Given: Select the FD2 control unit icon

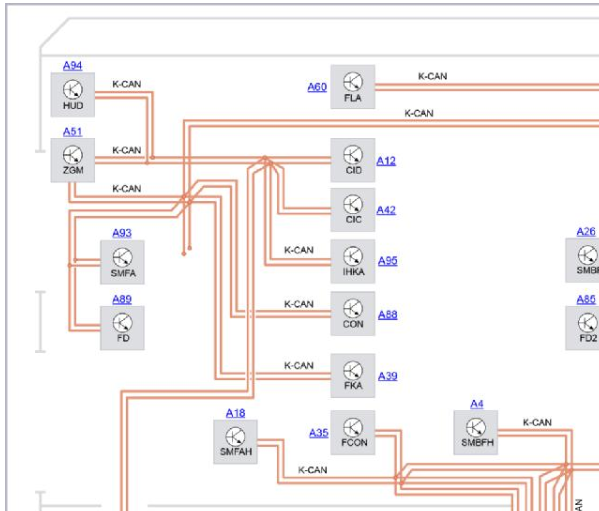Looking at the screenshot, I should tap(583, 328).
